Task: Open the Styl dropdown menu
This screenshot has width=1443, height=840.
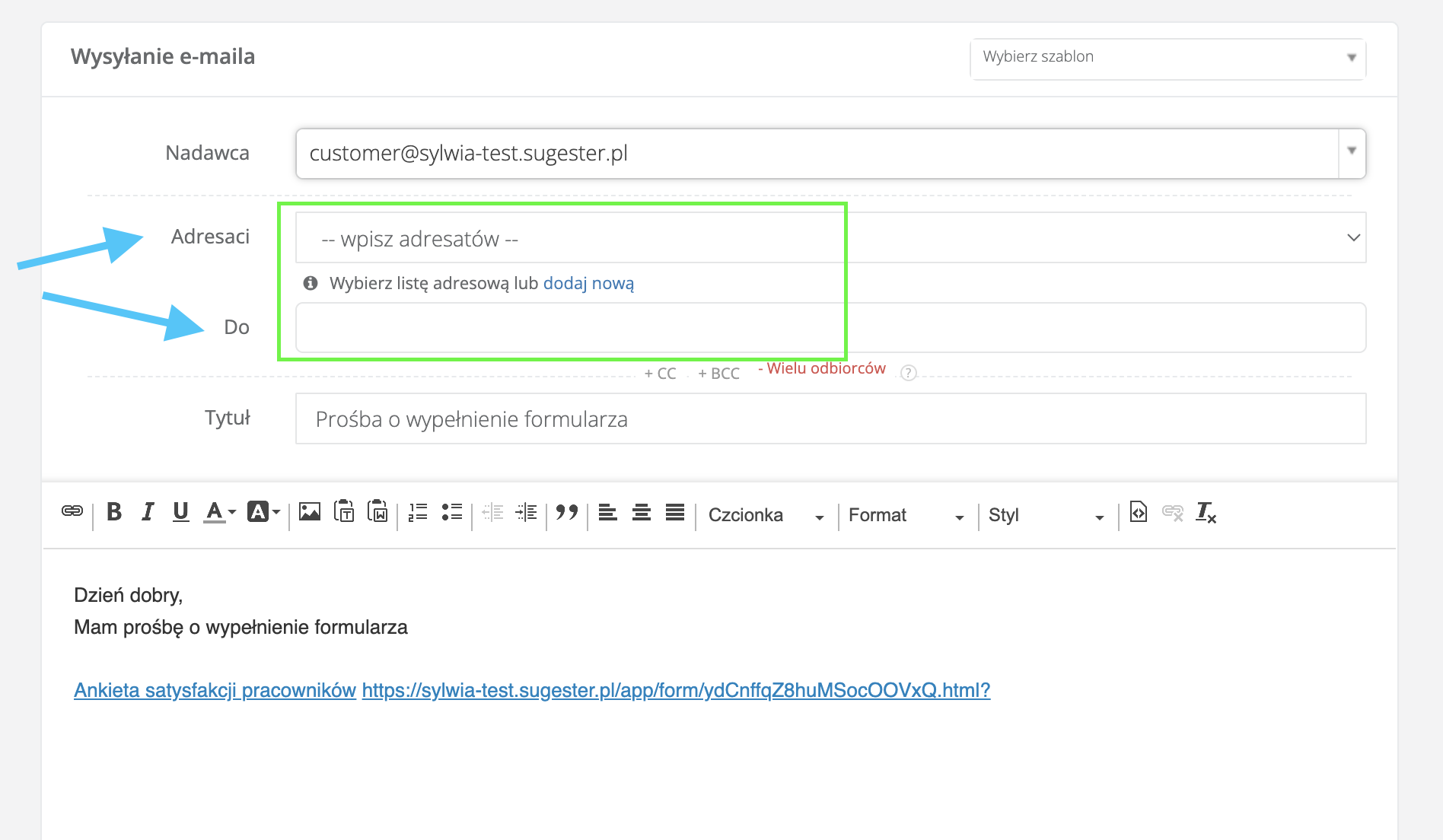Action: click(x=1046, y=515)
